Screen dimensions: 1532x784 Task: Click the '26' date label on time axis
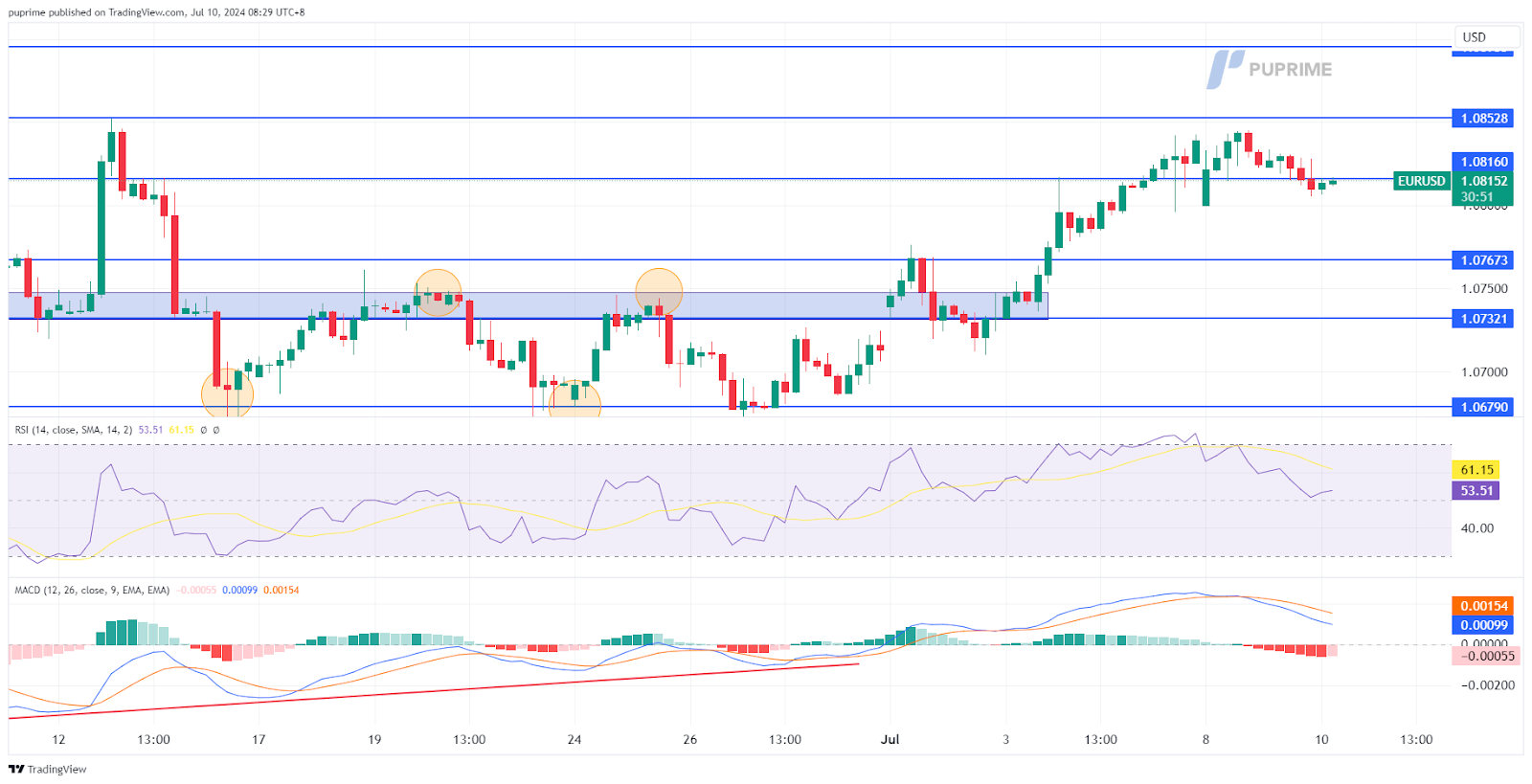pos(690,739)
